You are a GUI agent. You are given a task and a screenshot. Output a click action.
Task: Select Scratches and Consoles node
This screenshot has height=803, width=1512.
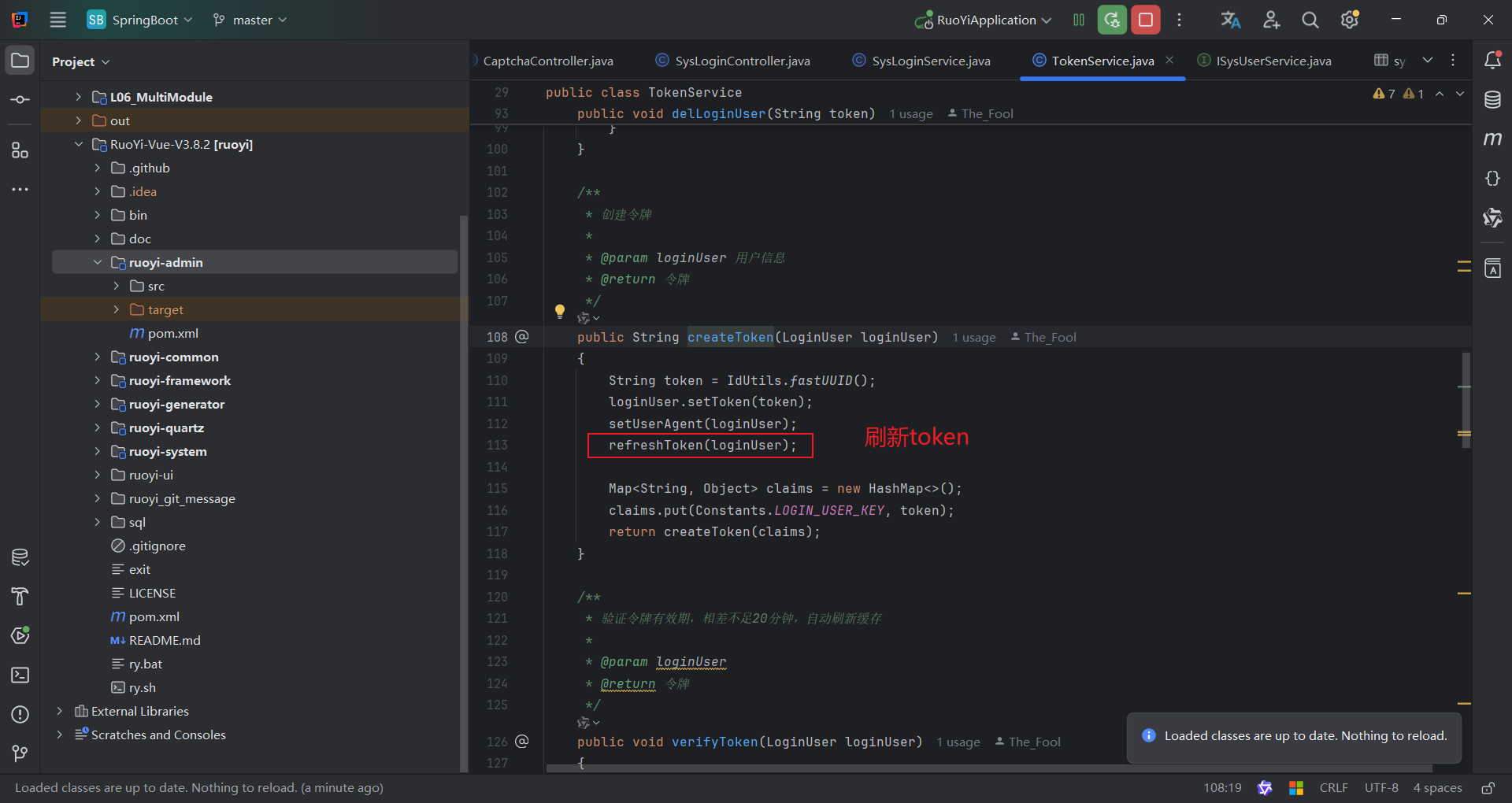[158, 735]
